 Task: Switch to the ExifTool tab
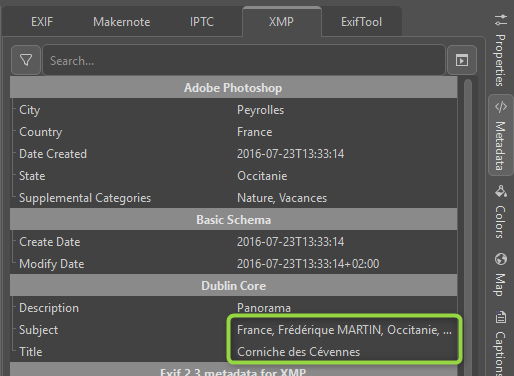click(361, 22)
